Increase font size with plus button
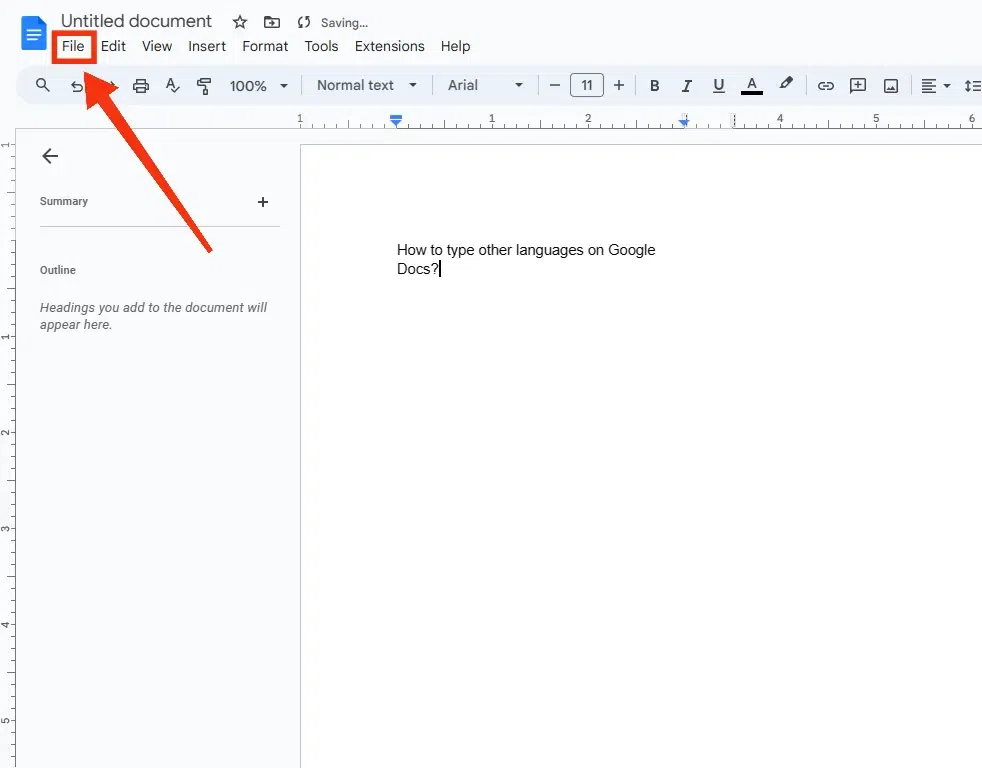 (619, 85)
